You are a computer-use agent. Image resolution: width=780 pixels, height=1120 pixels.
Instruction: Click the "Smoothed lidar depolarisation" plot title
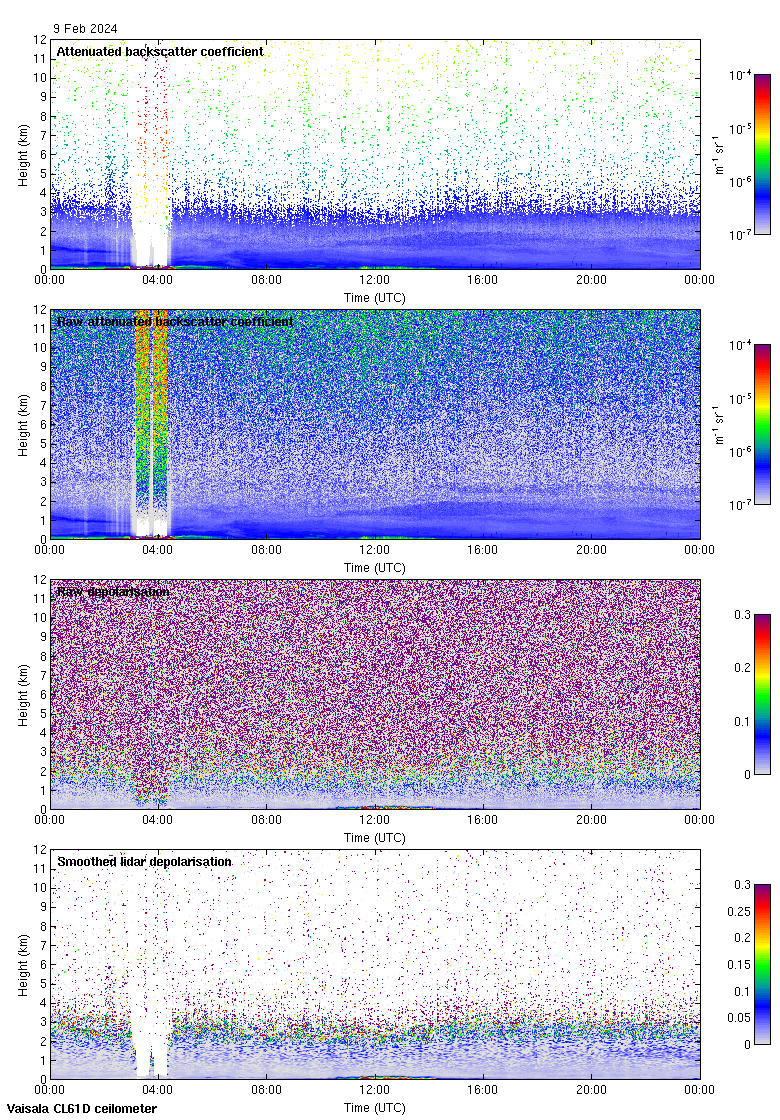(x=144, y=861)
